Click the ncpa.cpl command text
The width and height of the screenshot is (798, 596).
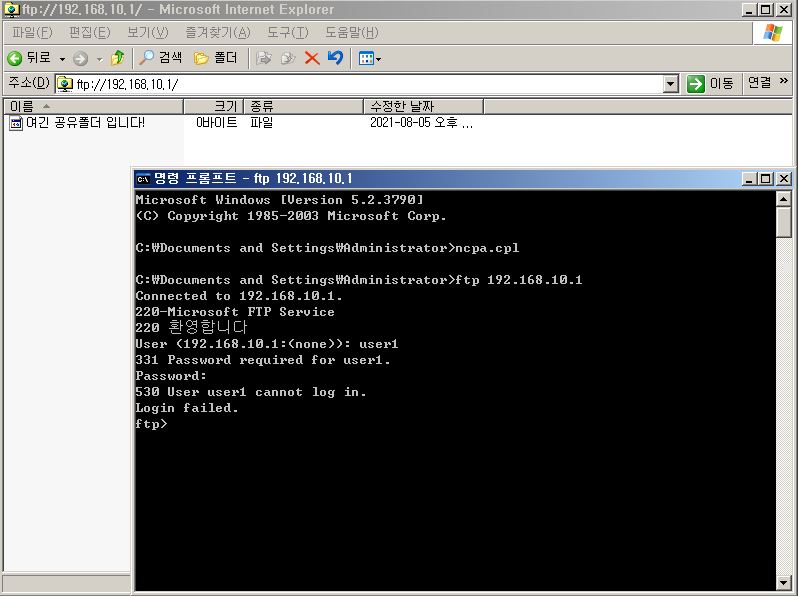(487, 248)
